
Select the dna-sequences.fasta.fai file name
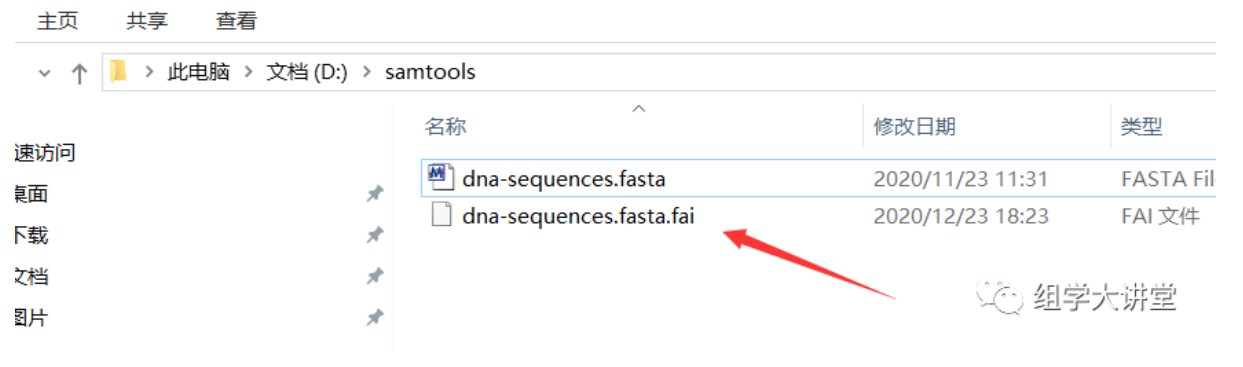tap(578, 215)
